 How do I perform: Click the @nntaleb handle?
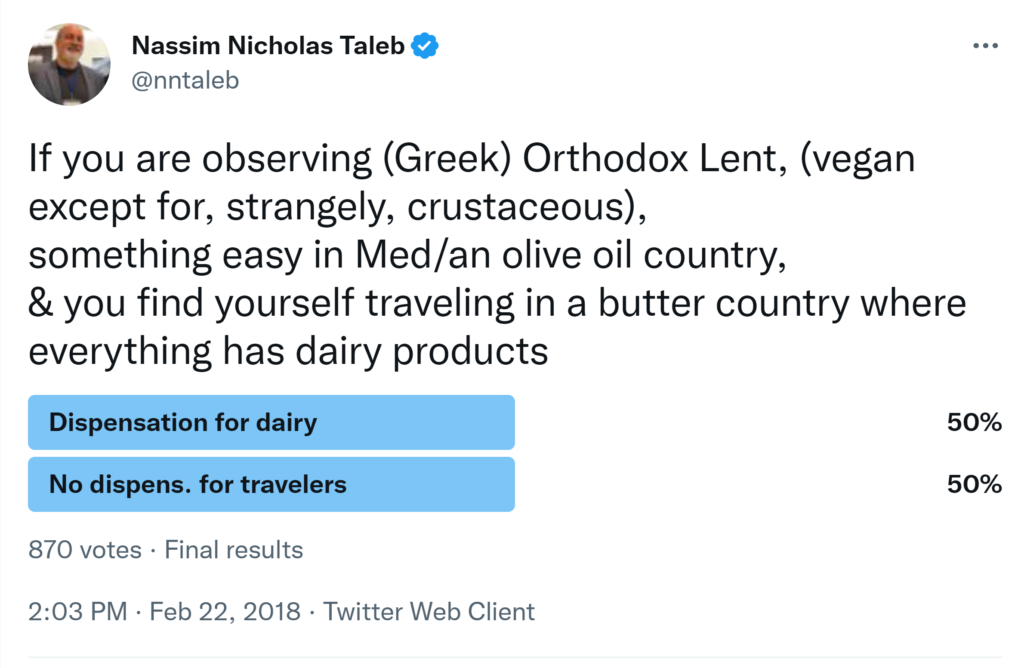coord(185,80)
